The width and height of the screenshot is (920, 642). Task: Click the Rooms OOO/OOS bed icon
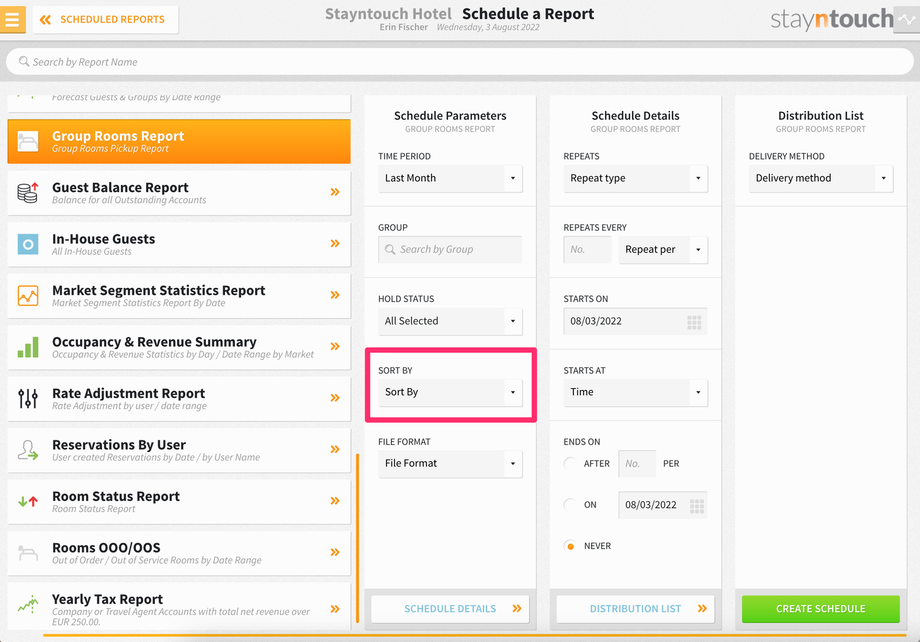click(28, 553)
